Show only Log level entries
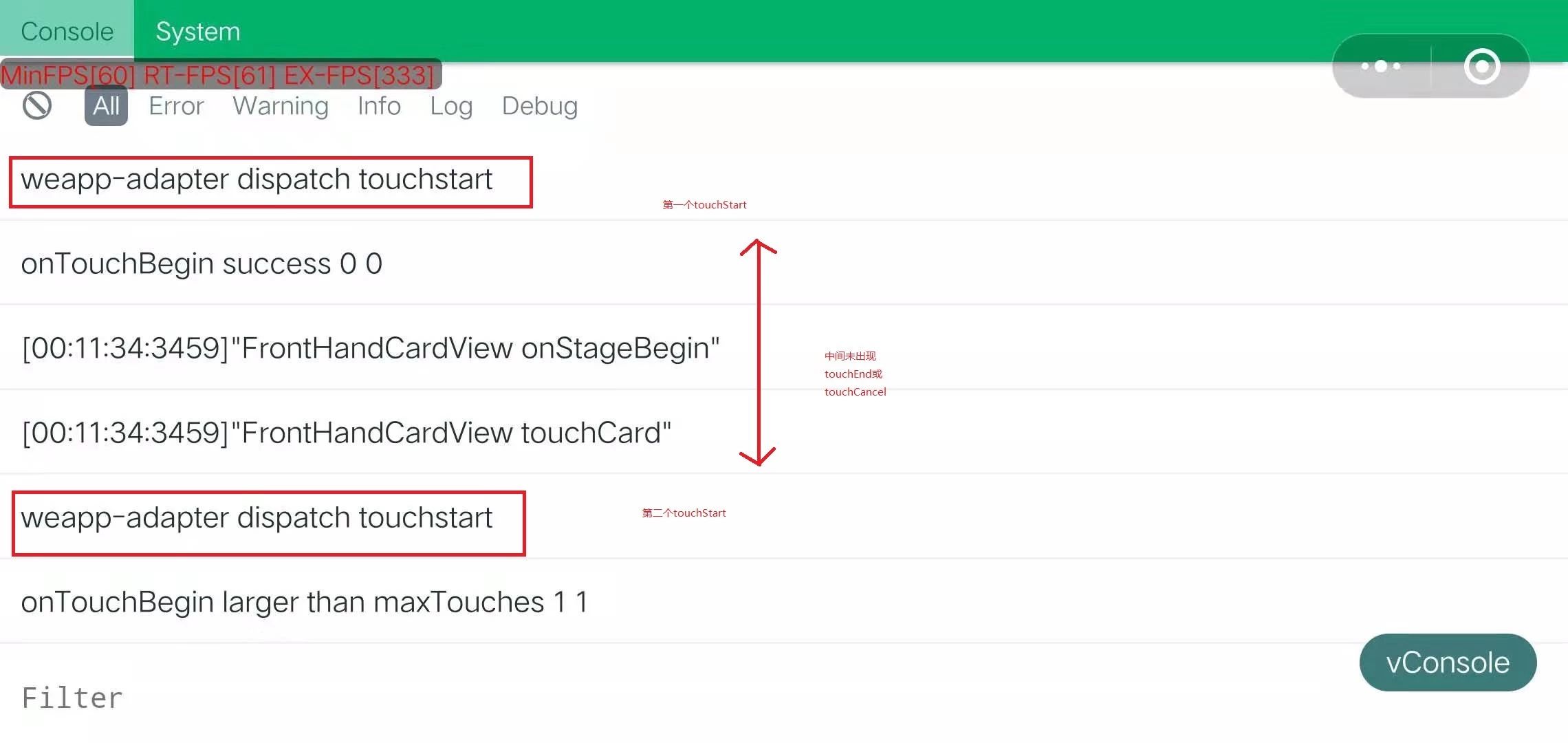1568x743 pixels. 451,106
